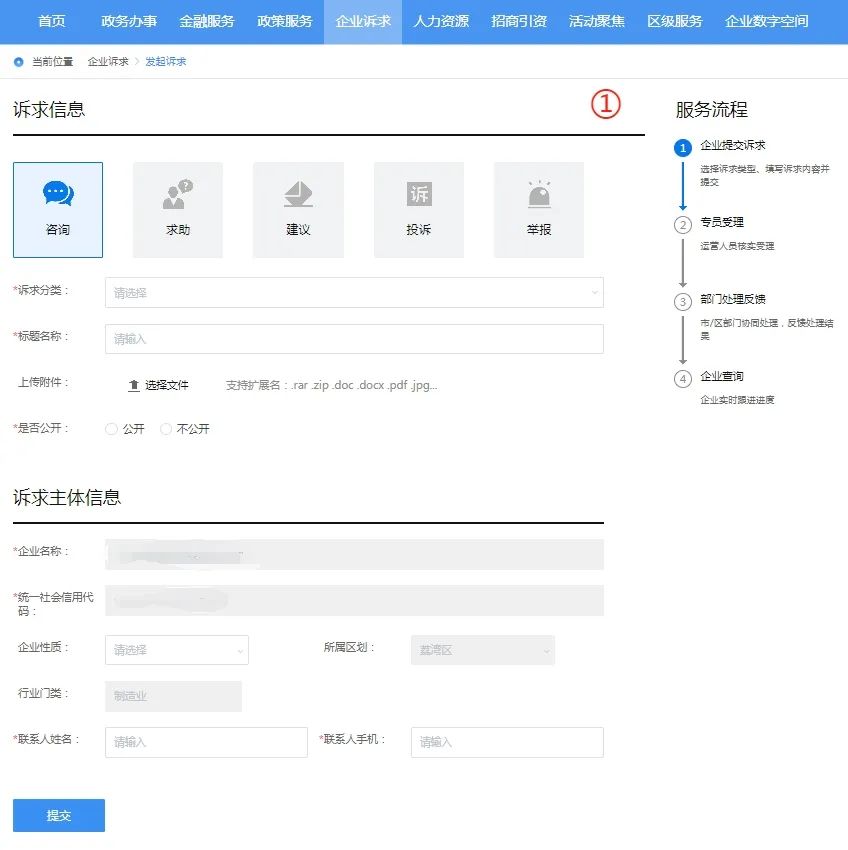Image resolution: width=848 pixels, height=850 pixels.
Task: Open the 企业性质 dropdown
Action: (177, 650)
